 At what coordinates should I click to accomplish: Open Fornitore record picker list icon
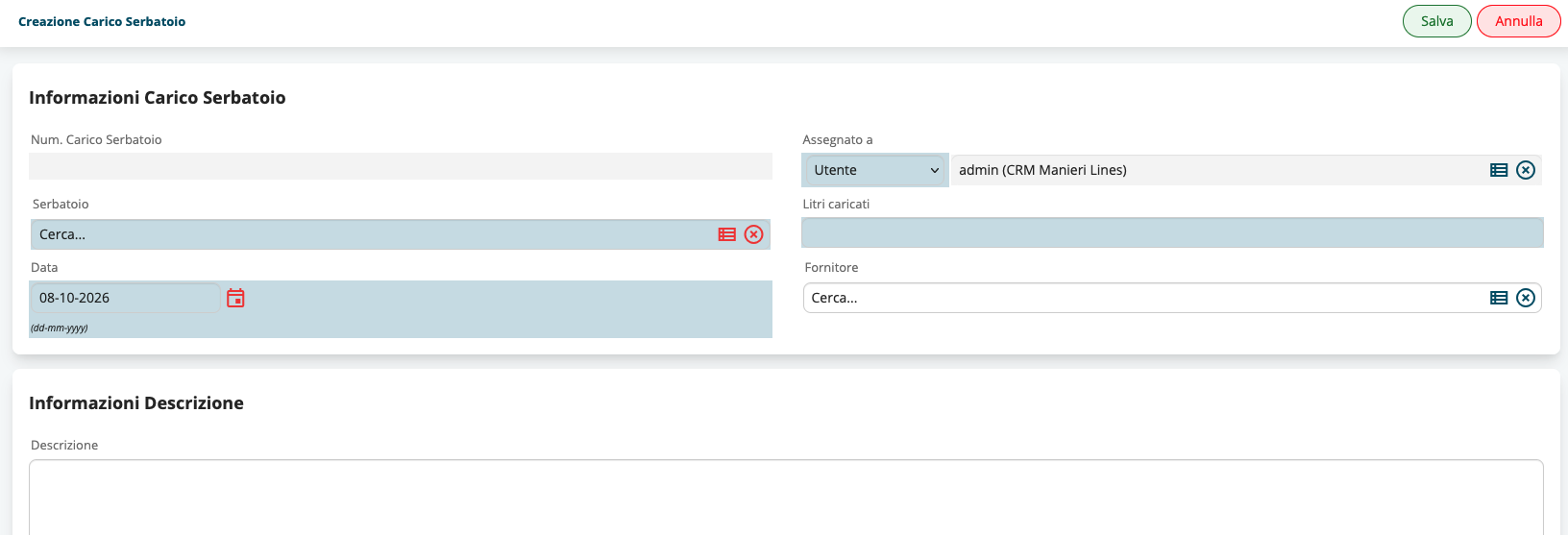(x=1499, y=298)
